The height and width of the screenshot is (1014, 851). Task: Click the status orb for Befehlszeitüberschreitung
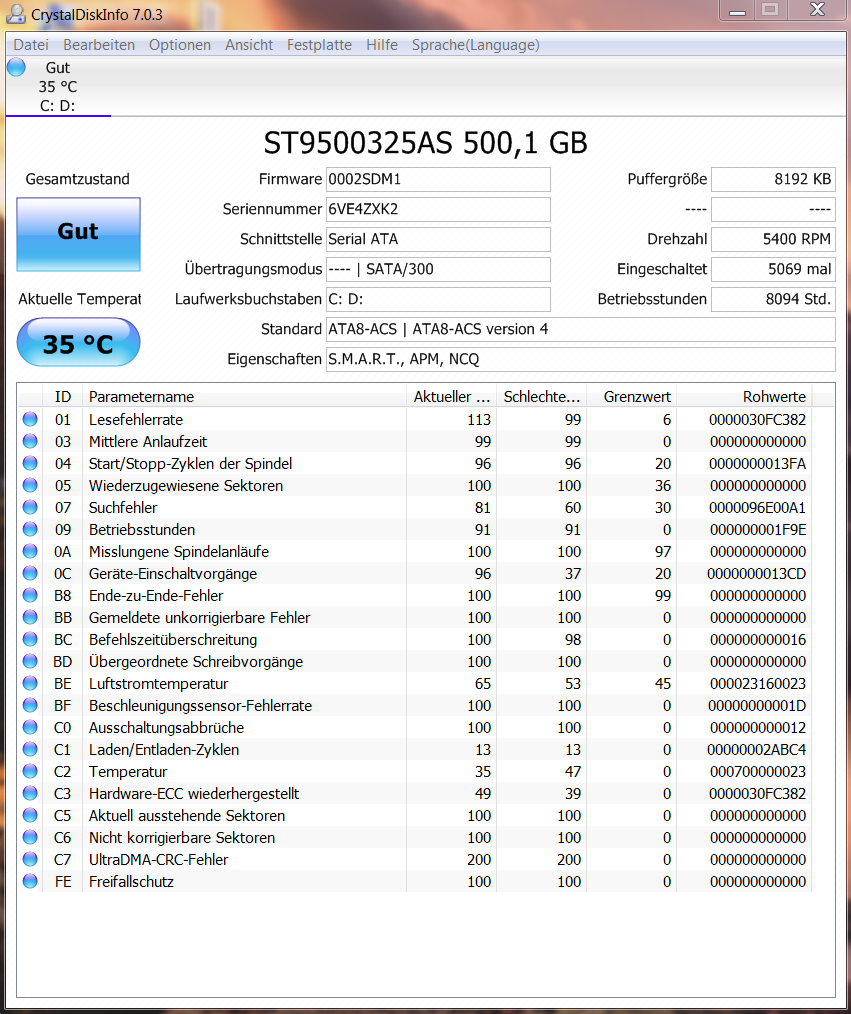30,639
